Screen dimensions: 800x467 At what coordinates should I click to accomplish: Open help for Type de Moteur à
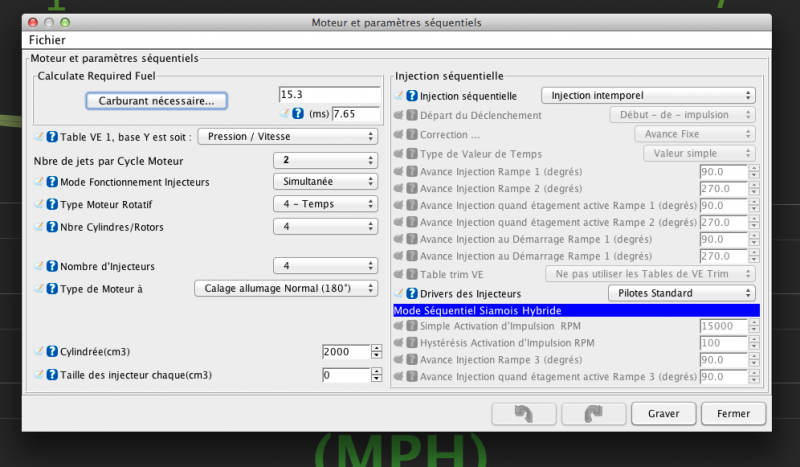click(52, 288)
